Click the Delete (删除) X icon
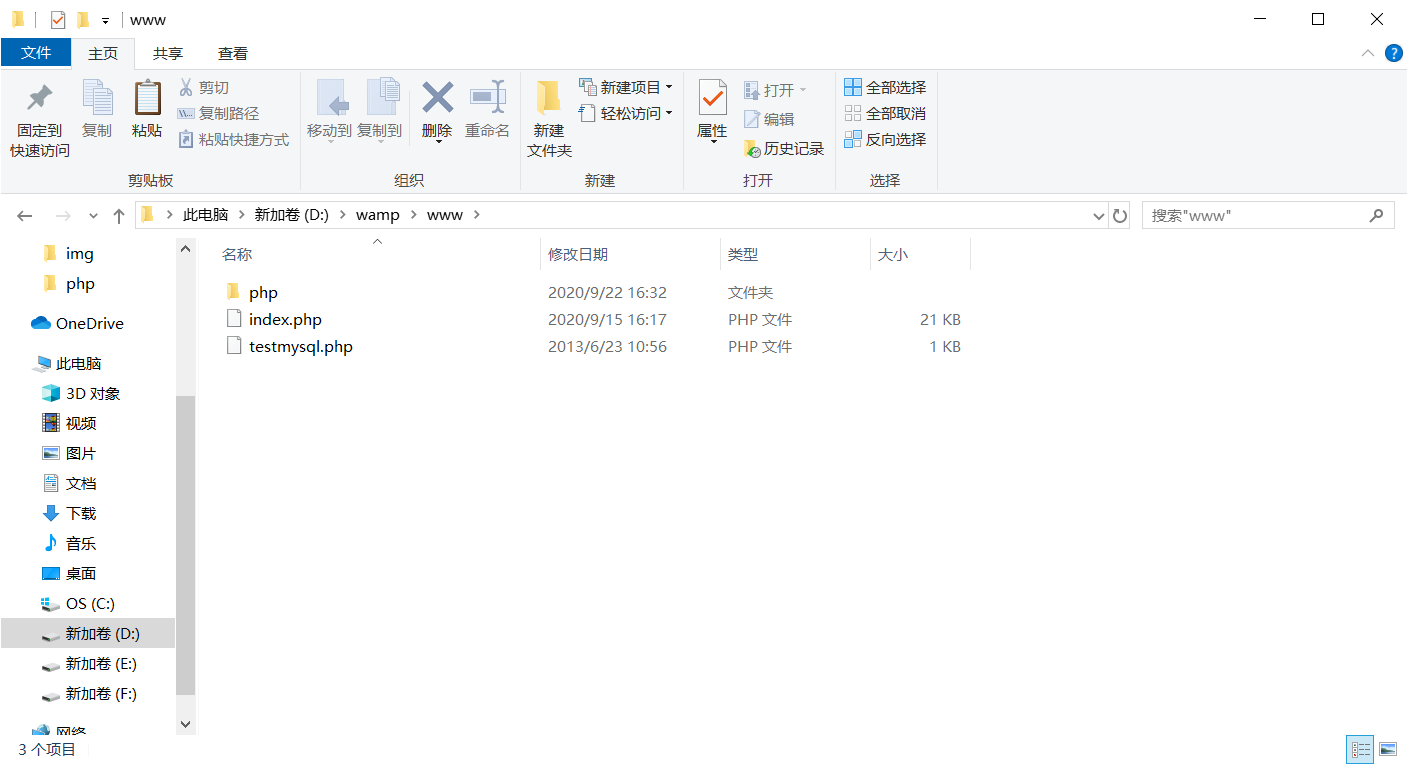1408x765 pixels. tap(437, 98)
